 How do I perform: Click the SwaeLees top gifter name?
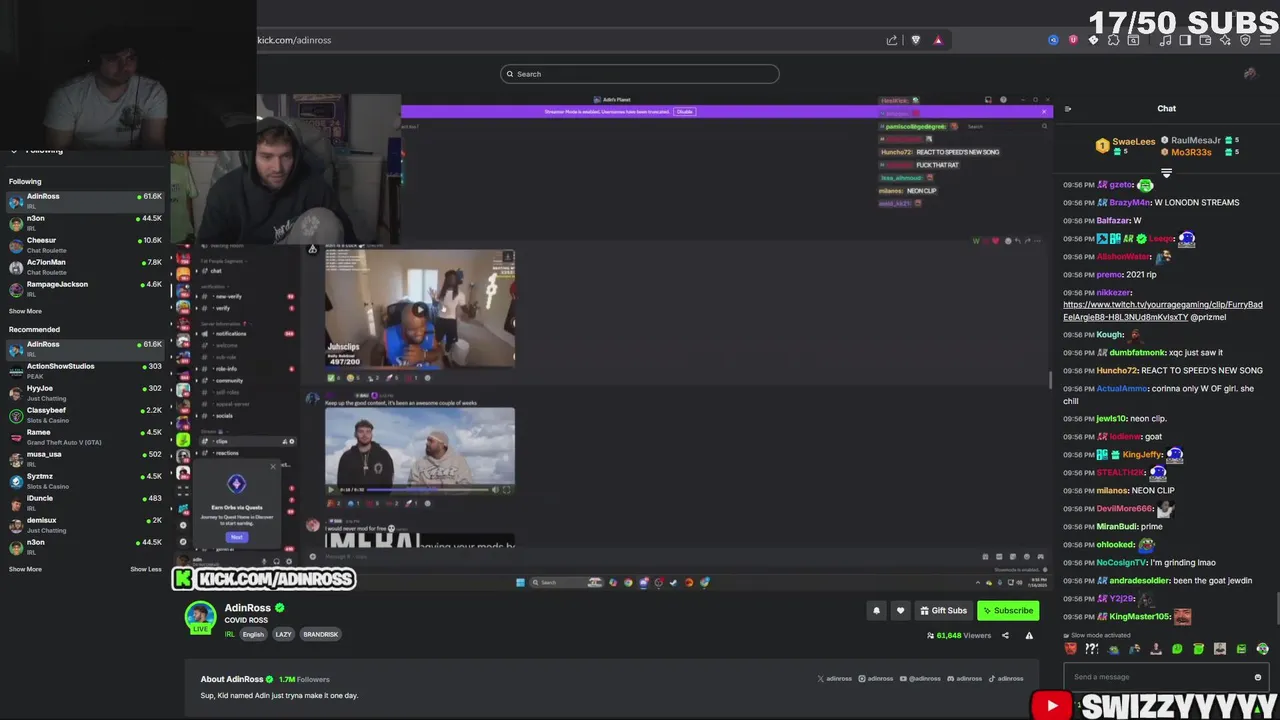tap(1134, 142)
